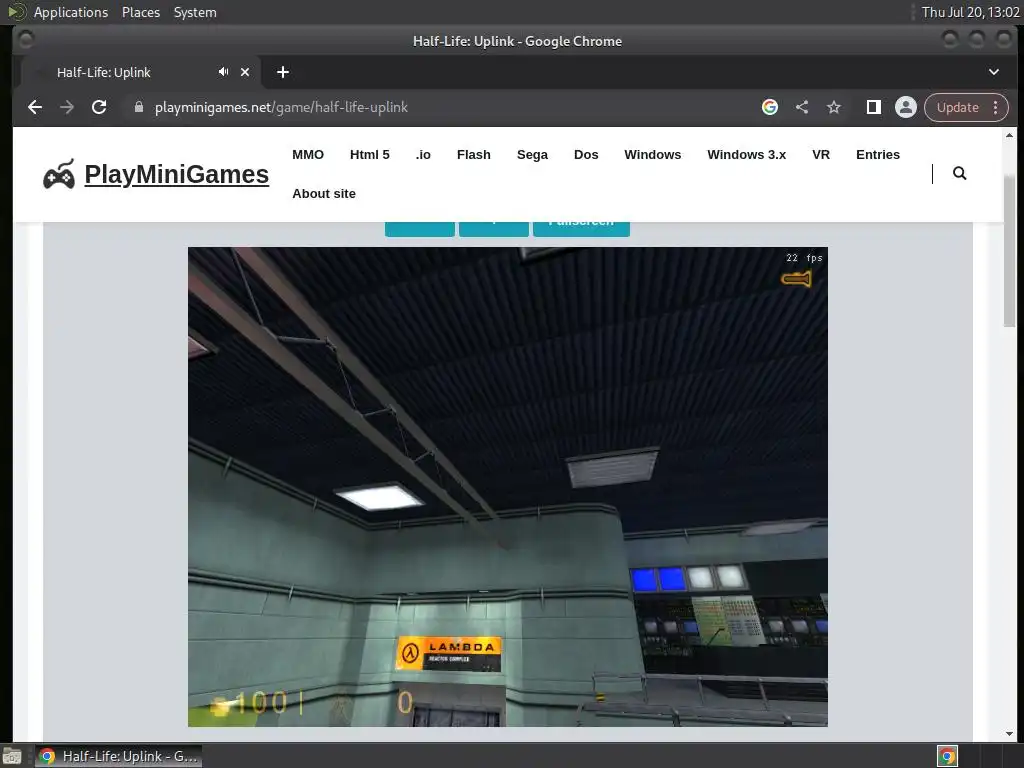
Task: Open the site search magnifier icon
Action: [959, 173]
